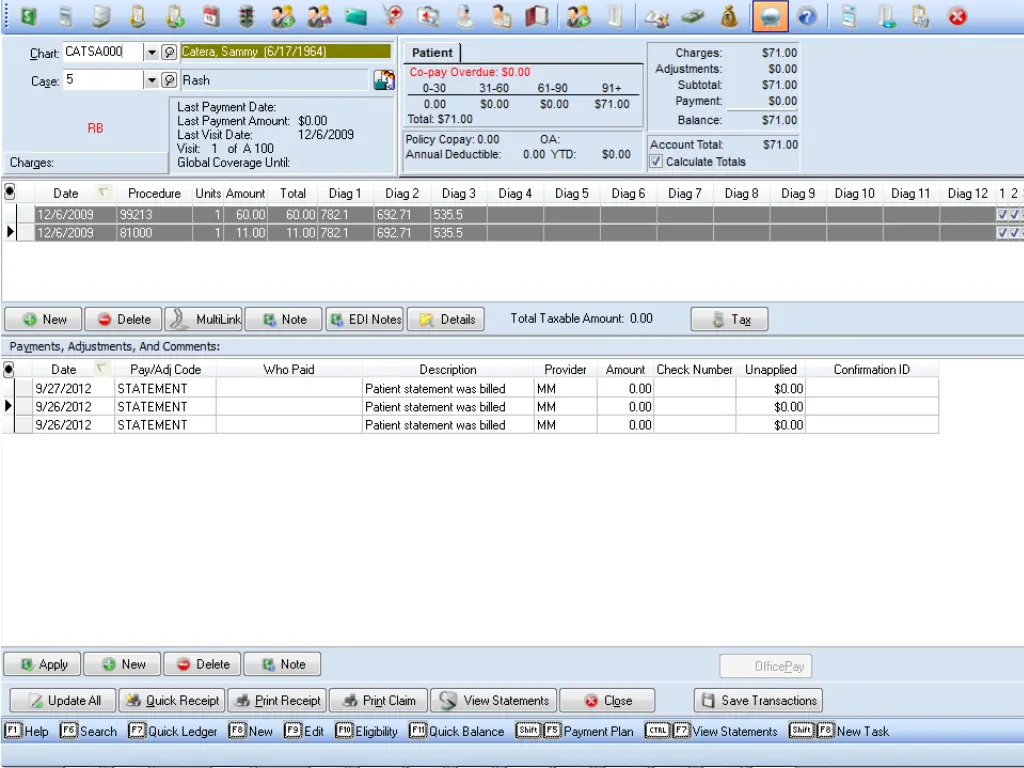The width and height of the screenshot is (1024, 768).
Task: Click Shift F8 New Task shortcut
Action: 839,731
